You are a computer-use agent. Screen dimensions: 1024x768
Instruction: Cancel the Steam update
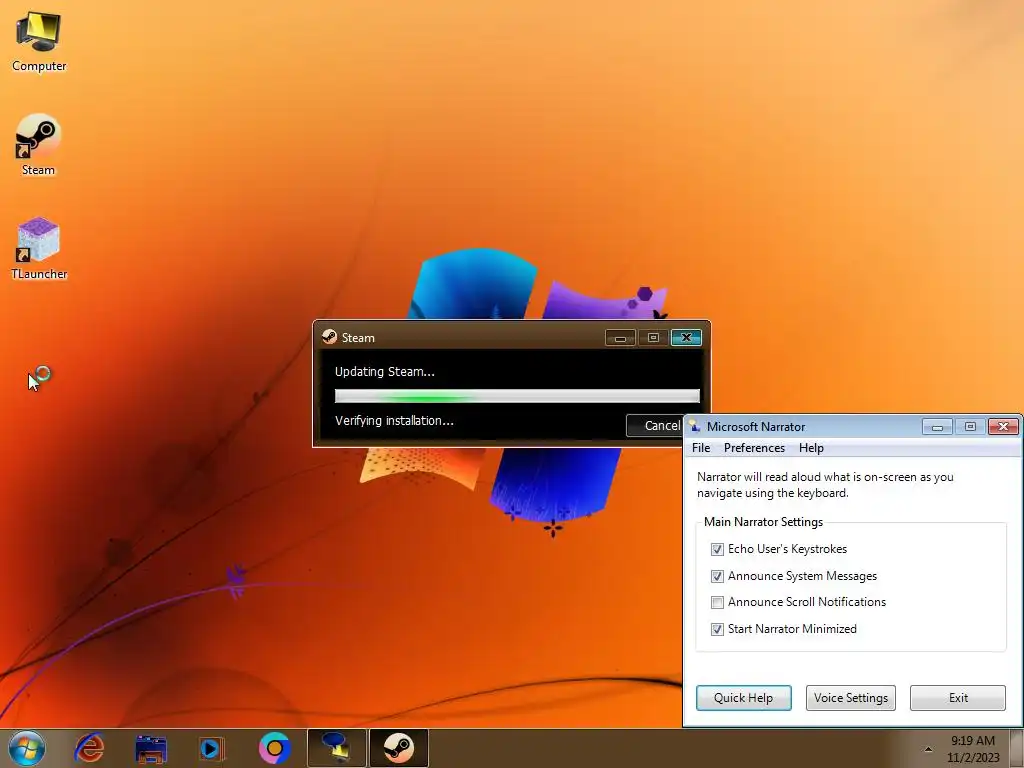[x=654, y=426]
